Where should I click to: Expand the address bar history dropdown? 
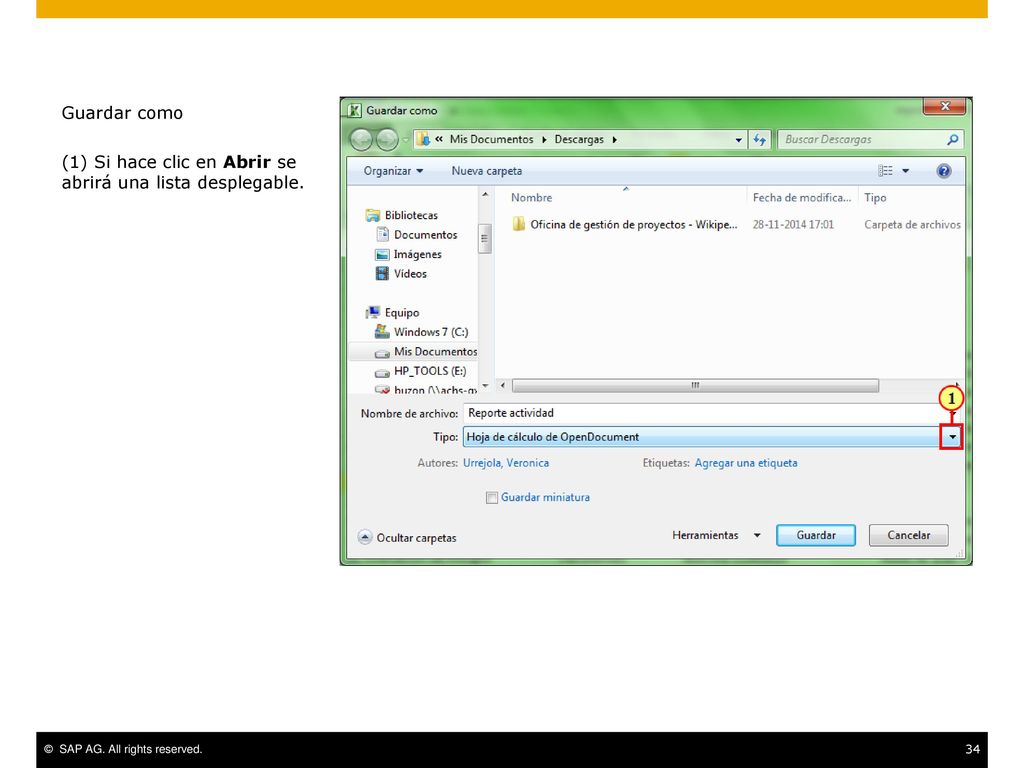[739, 140]
